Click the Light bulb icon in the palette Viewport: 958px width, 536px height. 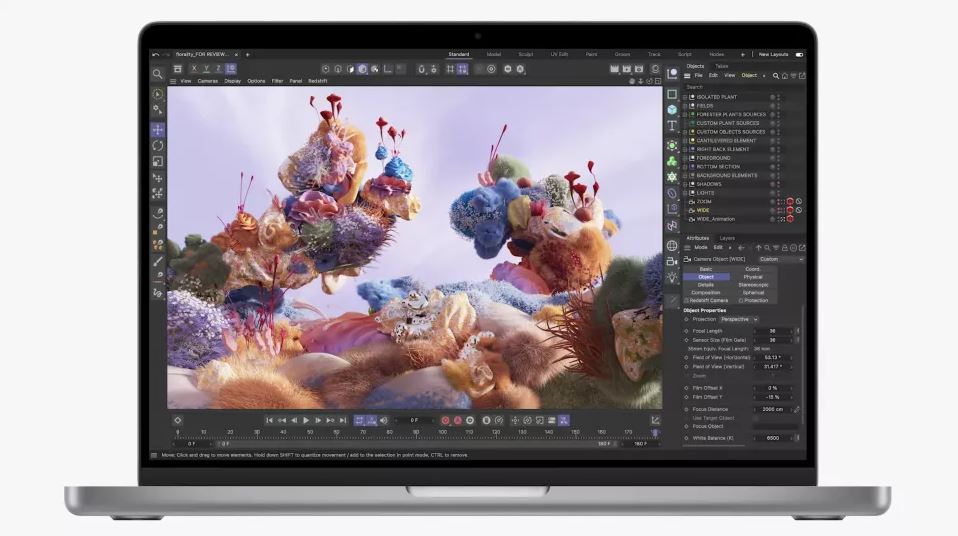pyautogui.click(x=672, y=277)
